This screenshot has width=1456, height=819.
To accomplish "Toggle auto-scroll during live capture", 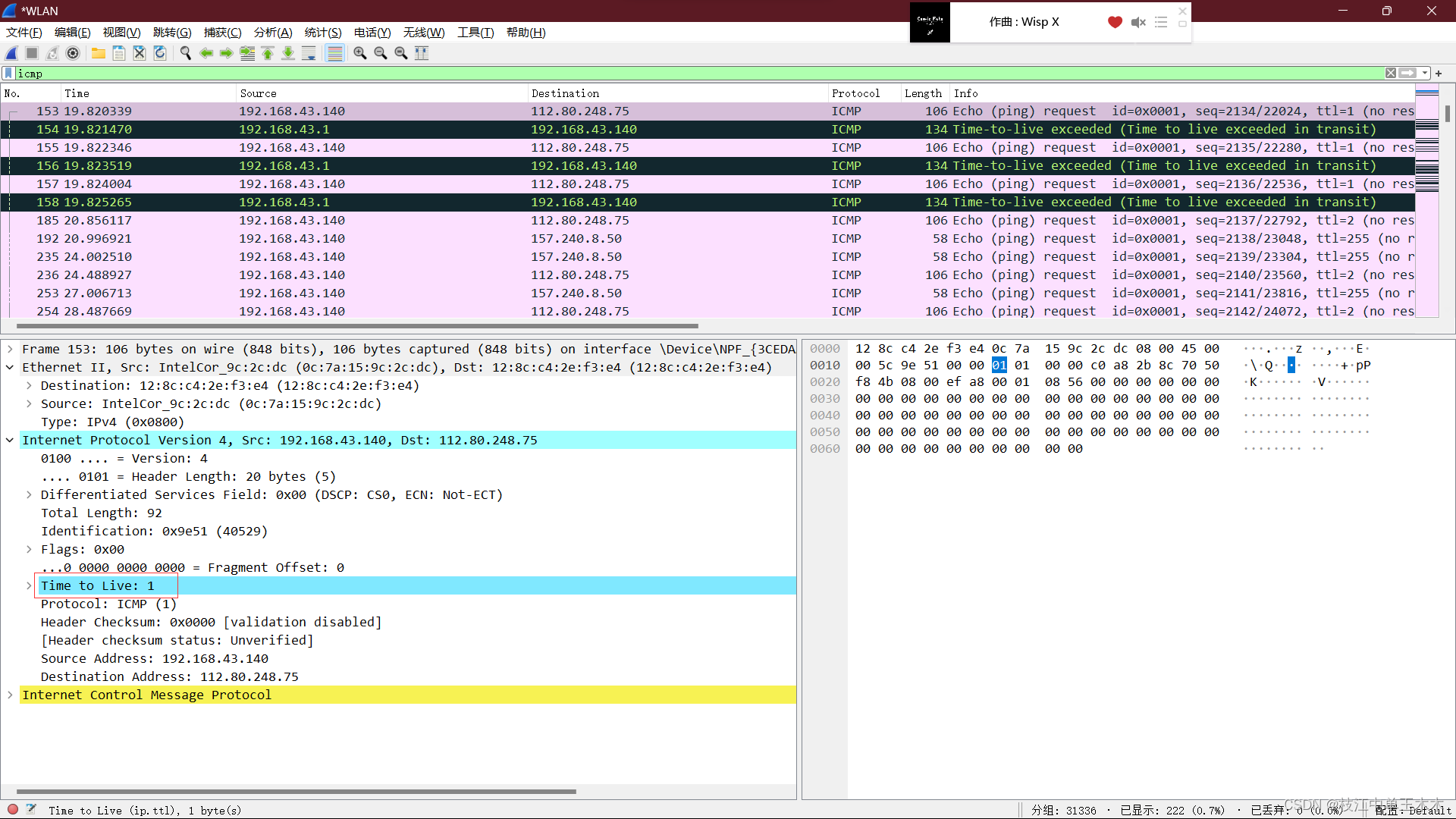I will (x=309, y=53).
